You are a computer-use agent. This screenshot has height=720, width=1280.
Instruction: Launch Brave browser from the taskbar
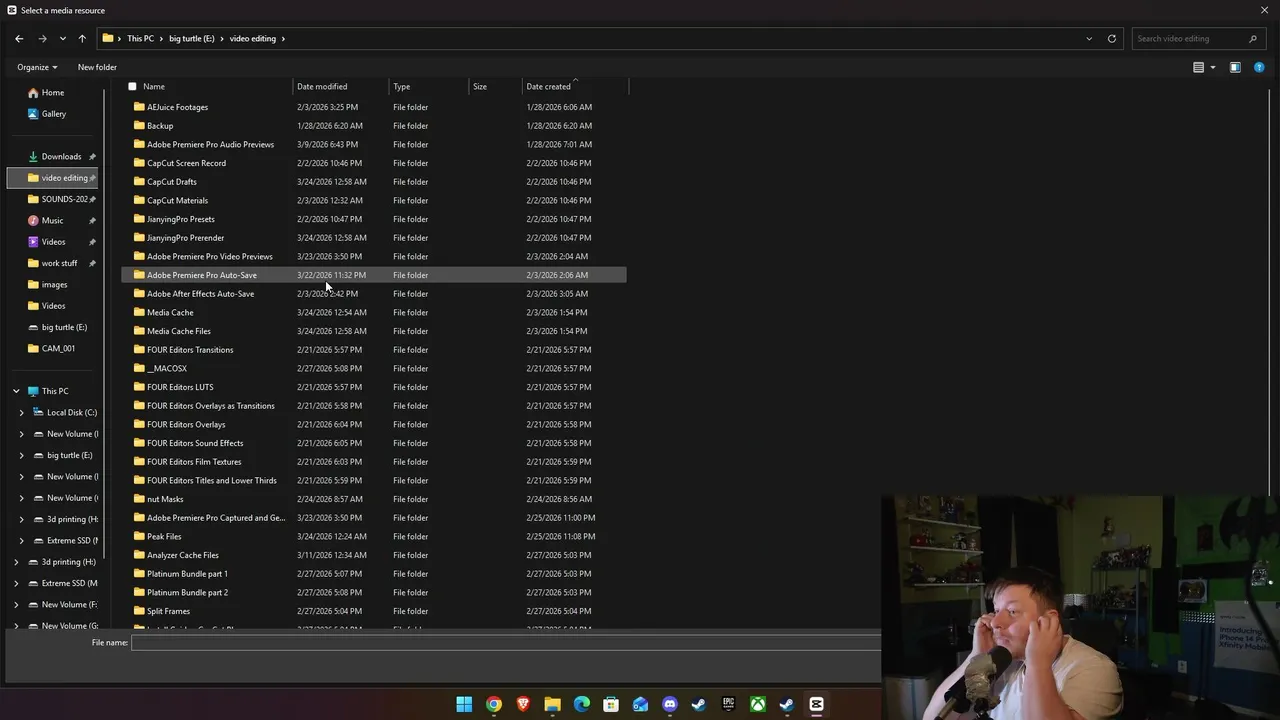tap(523, 704)
